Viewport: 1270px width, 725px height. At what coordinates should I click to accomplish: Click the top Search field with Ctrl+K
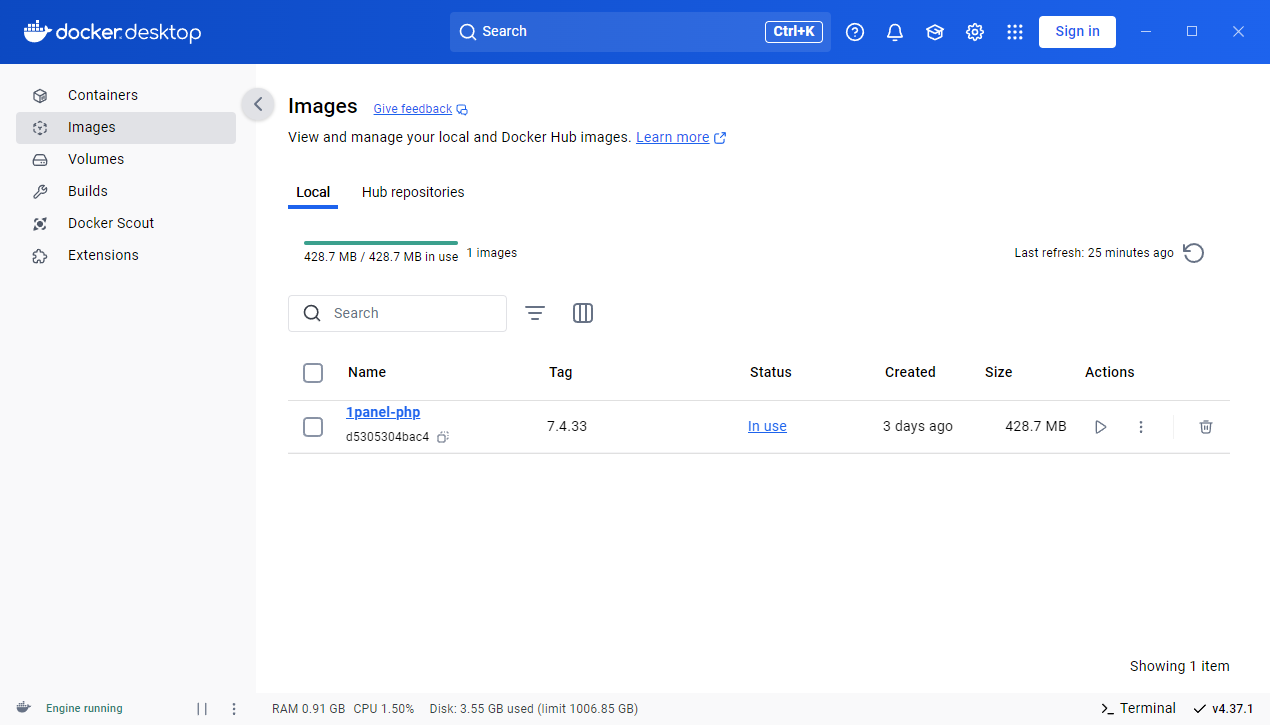click(640, 32)
